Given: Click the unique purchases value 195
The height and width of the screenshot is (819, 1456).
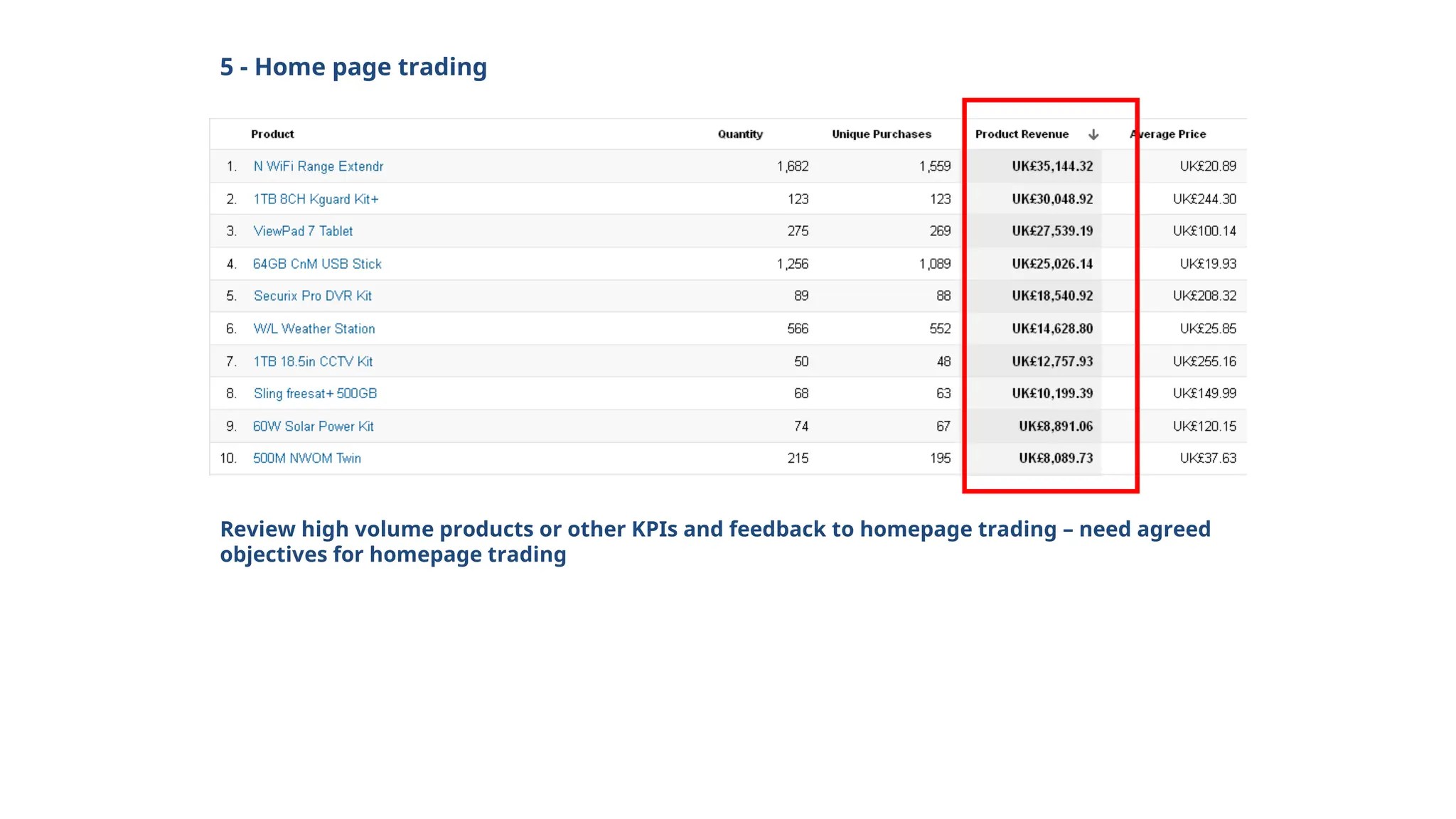Looking at the screenshot, I should (940, 458).
